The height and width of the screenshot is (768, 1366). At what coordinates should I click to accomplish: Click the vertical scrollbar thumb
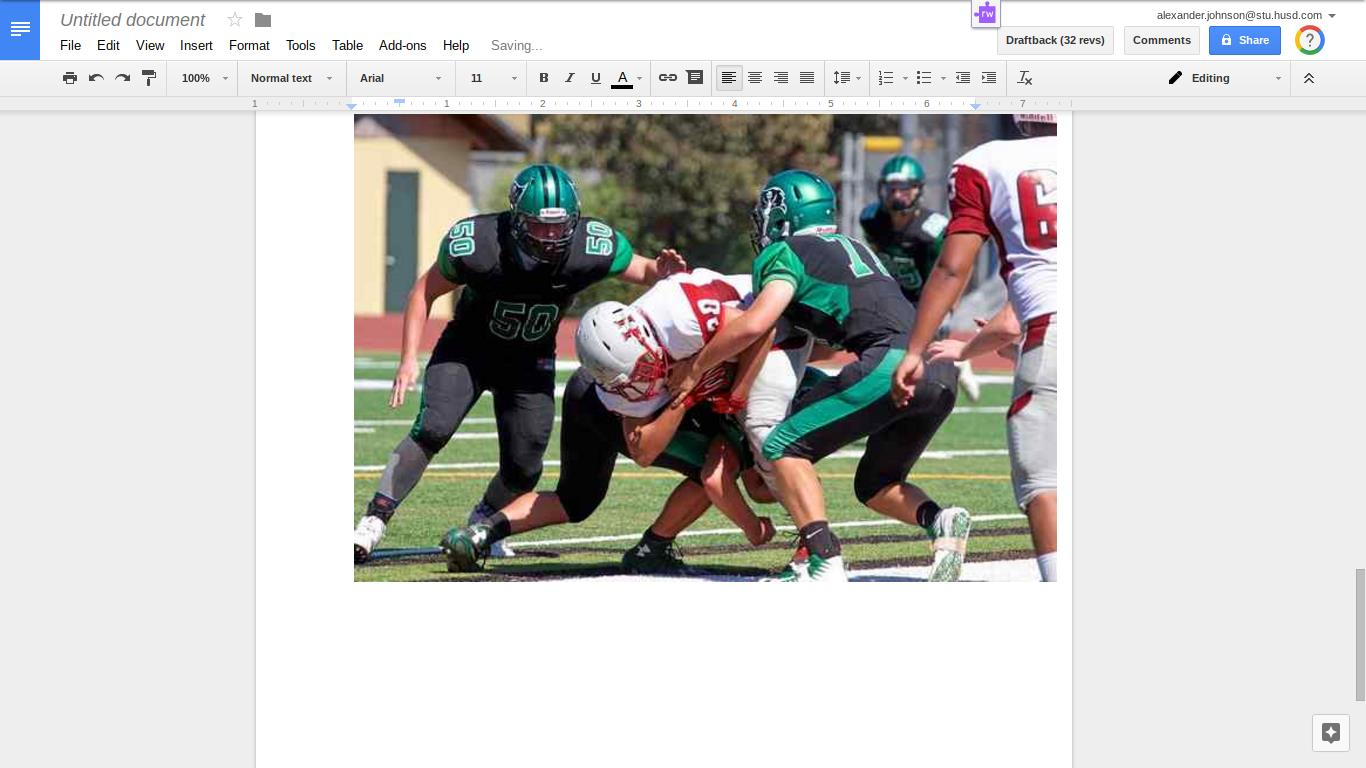click(1360, 635)
